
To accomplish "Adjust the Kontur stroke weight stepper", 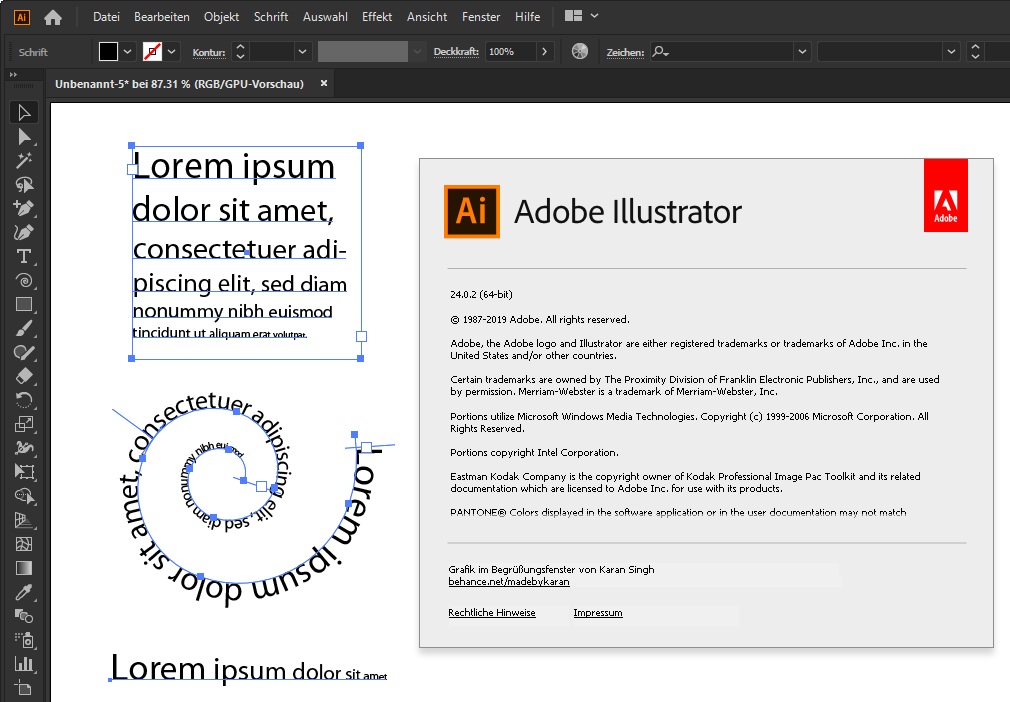I will pos(240,52).
